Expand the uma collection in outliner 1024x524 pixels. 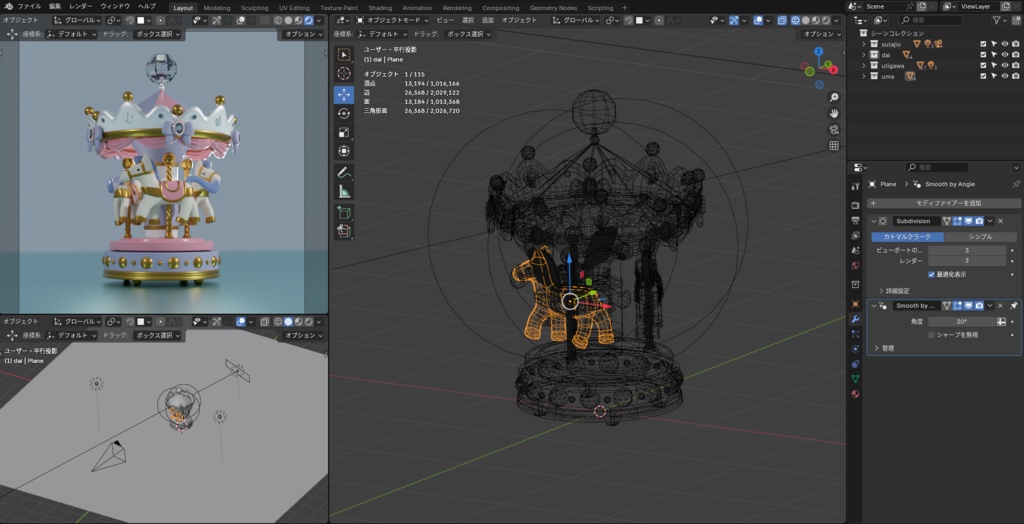coord(865,76)
